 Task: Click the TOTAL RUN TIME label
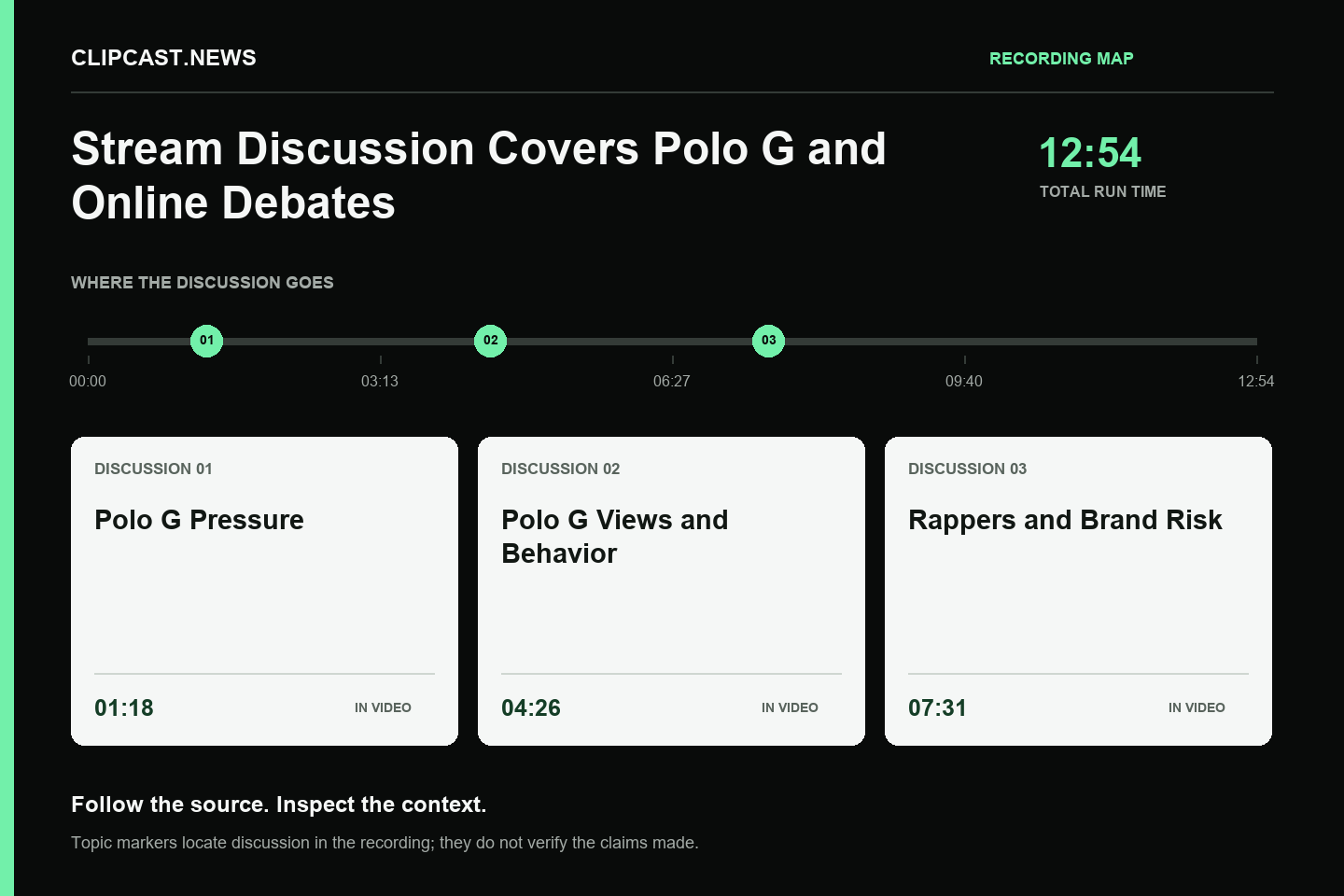(1103, 191)
